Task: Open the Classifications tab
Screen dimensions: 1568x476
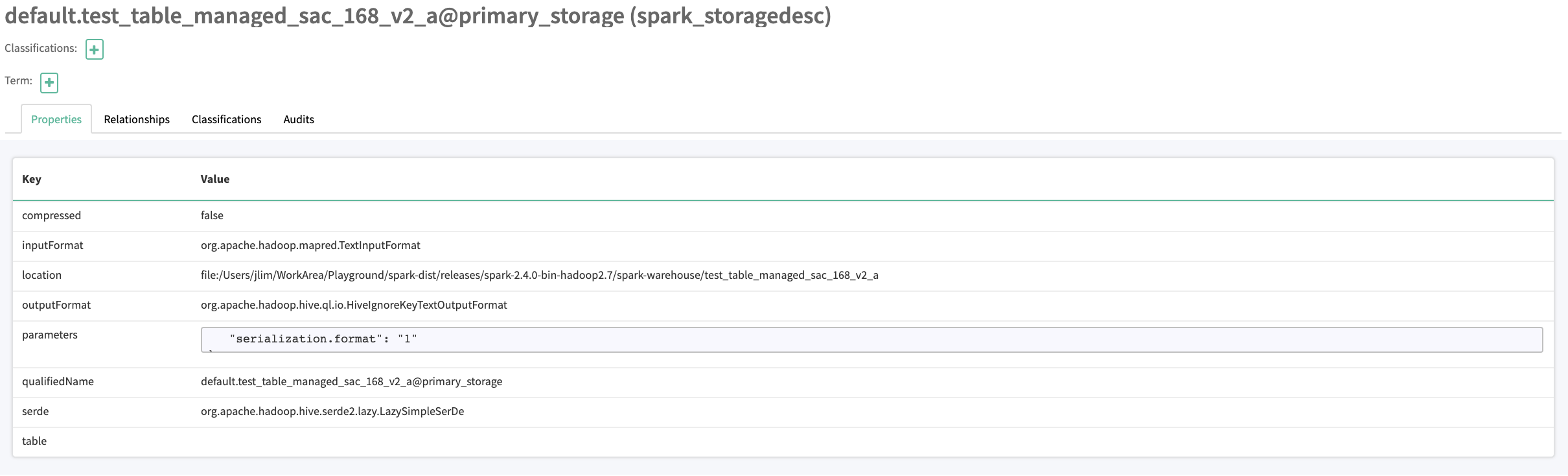Action: click(x=225, y=119)
